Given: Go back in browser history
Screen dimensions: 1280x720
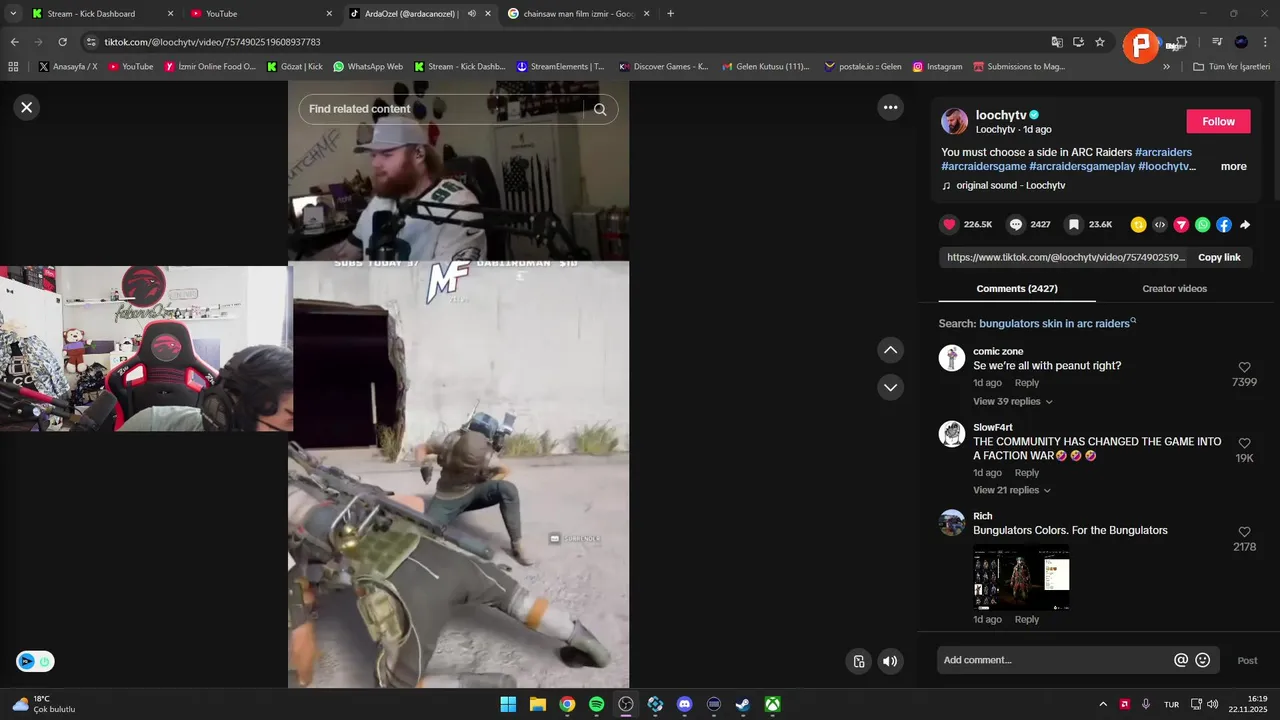Looking at the screenshot, I should [x=14, y=42].
